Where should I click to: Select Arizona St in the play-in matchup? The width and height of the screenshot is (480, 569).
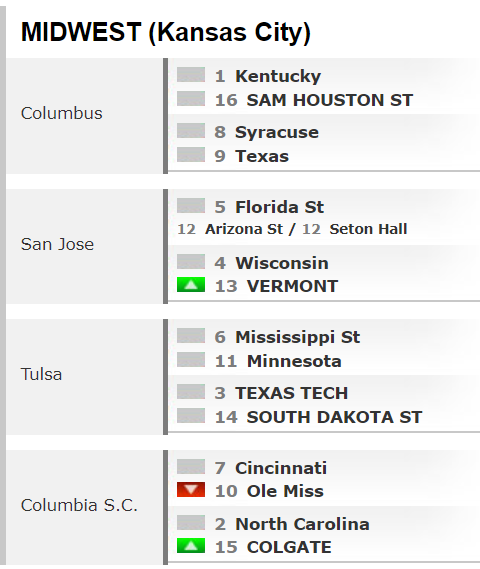[244, 229]
